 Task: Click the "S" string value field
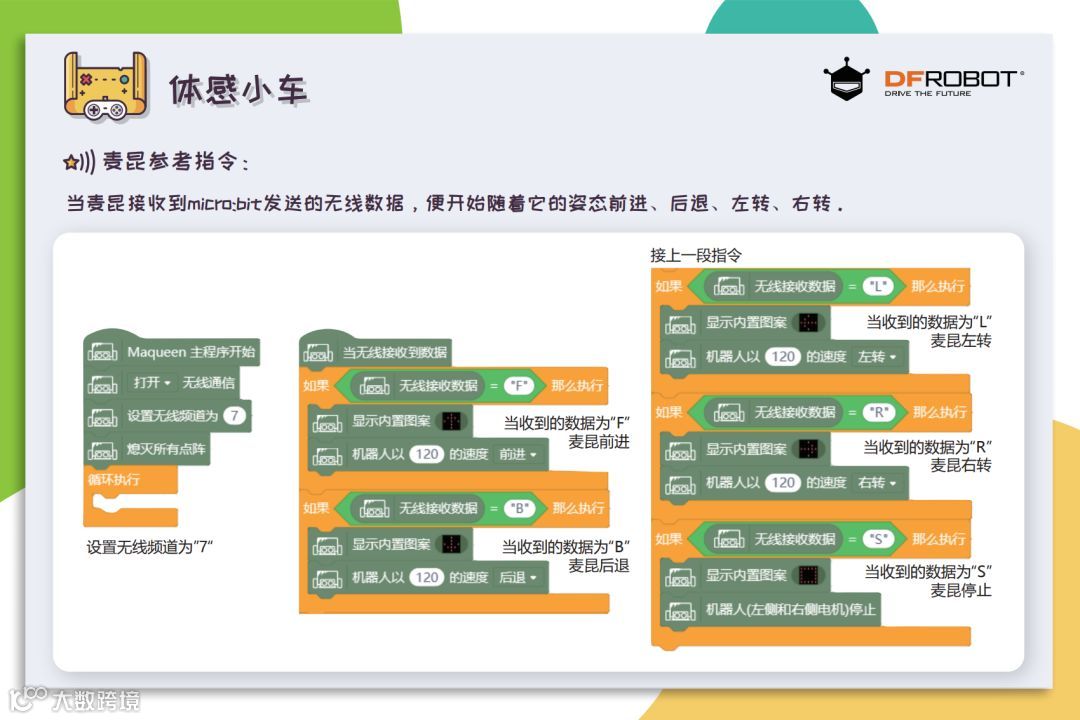(878, 539)
